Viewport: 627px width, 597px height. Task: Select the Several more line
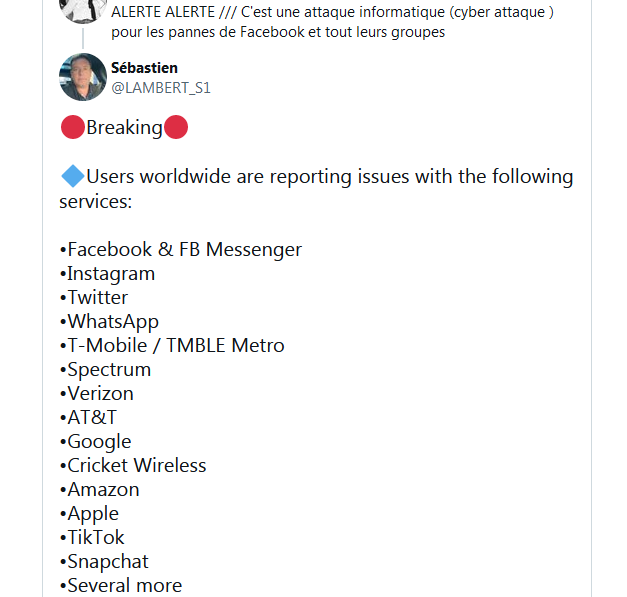pyautogui.click(x=121, y=585)
